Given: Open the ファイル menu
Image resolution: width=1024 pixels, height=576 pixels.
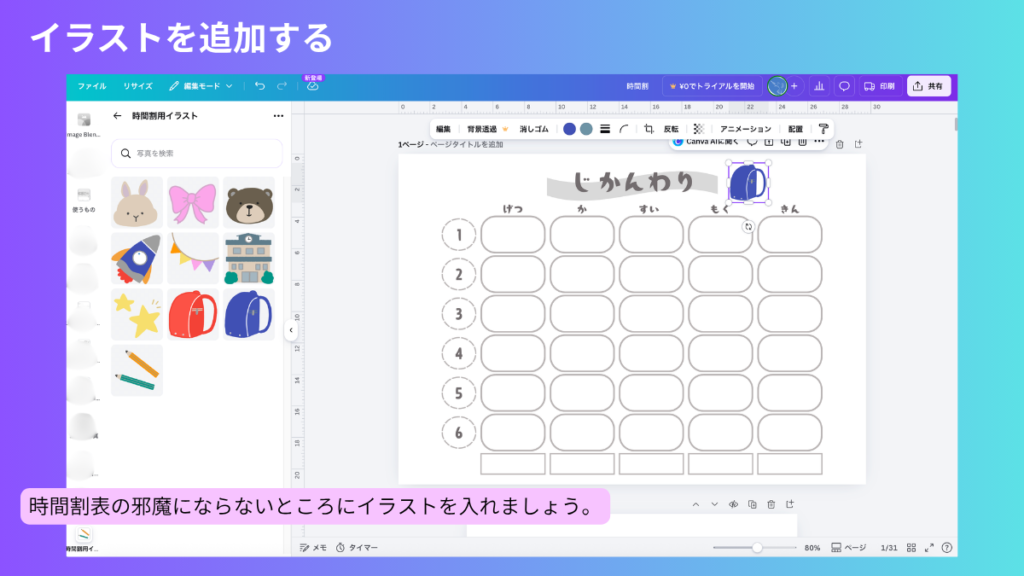Looking at the screenshot, I should click(x=92, y=86).
